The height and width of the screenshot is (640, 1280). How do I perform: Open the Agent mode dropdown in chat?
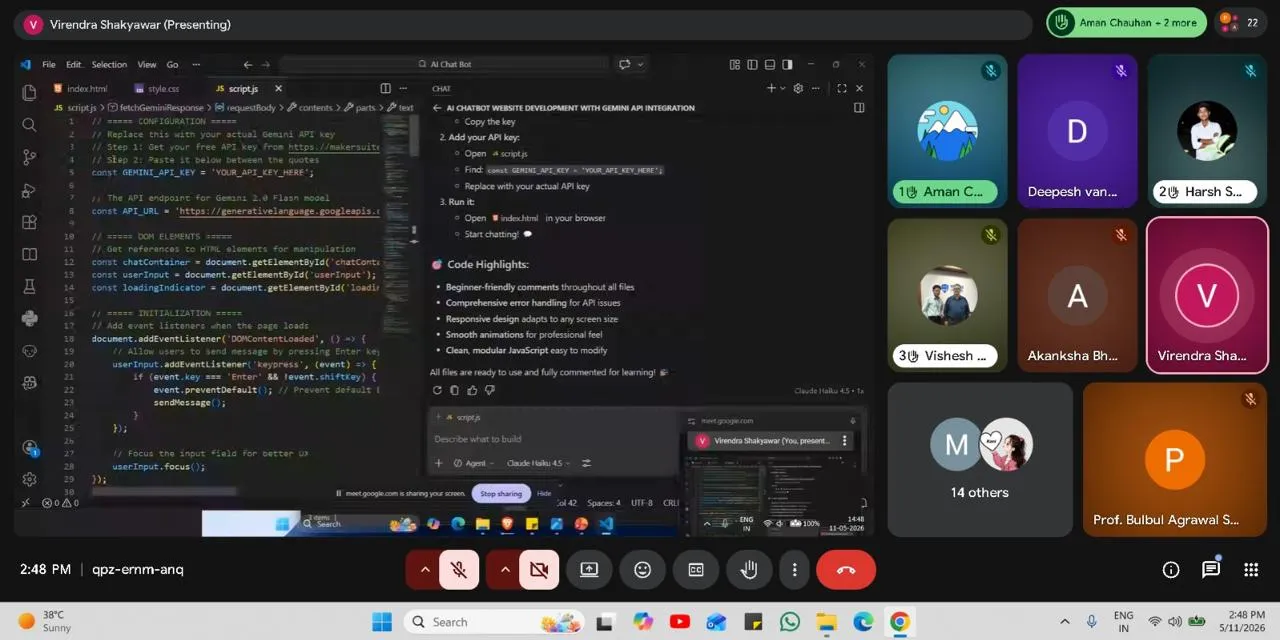474,463
